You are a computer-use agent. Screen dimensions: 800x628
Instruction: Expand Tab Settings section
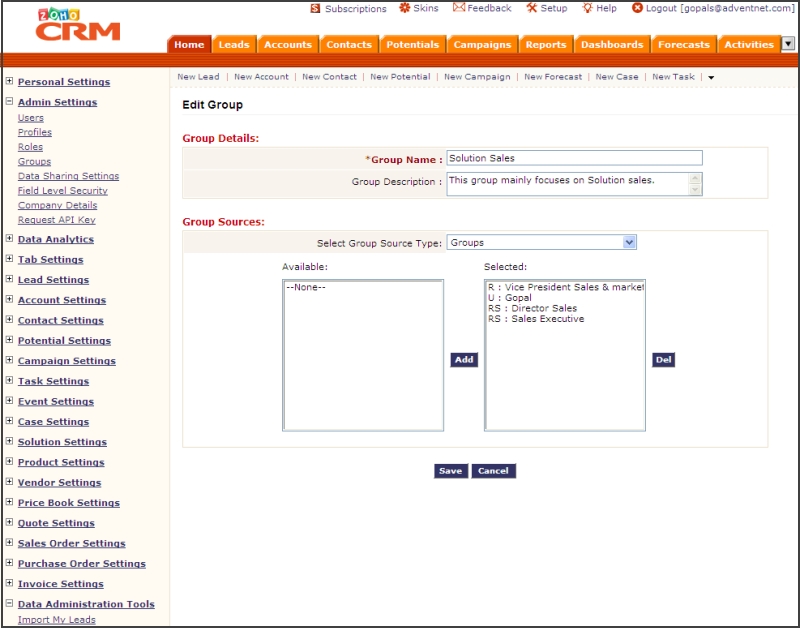coord(9,259)
